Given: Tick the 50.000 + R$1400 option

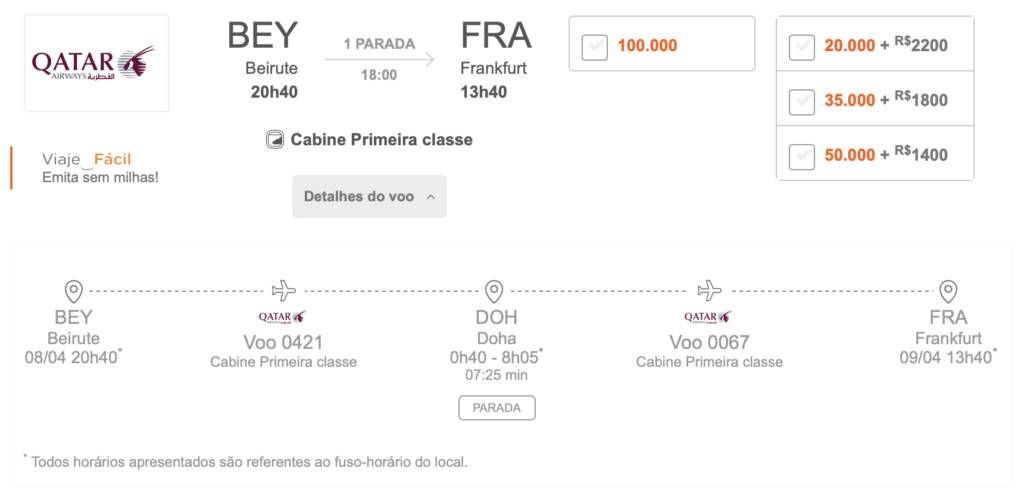Looking at the screenshot, I should [x=801, y=157].
